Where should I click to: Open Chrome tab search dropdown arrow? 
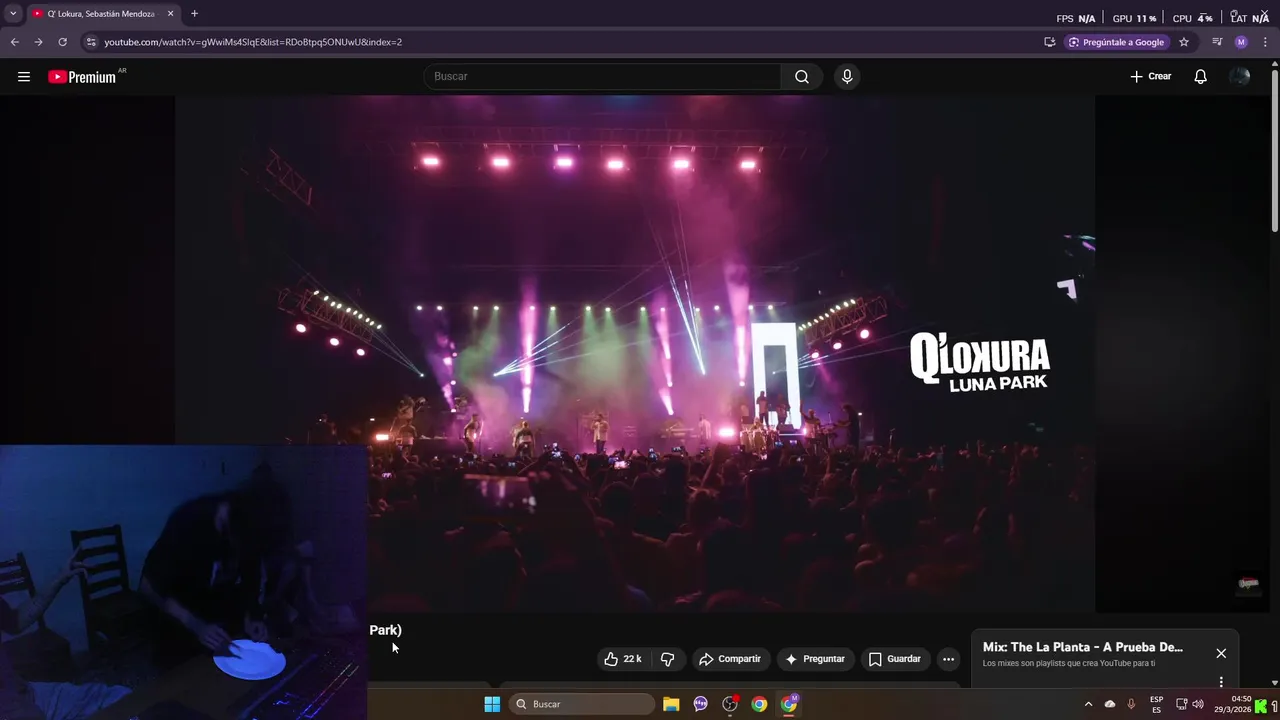tap(13, 14)
